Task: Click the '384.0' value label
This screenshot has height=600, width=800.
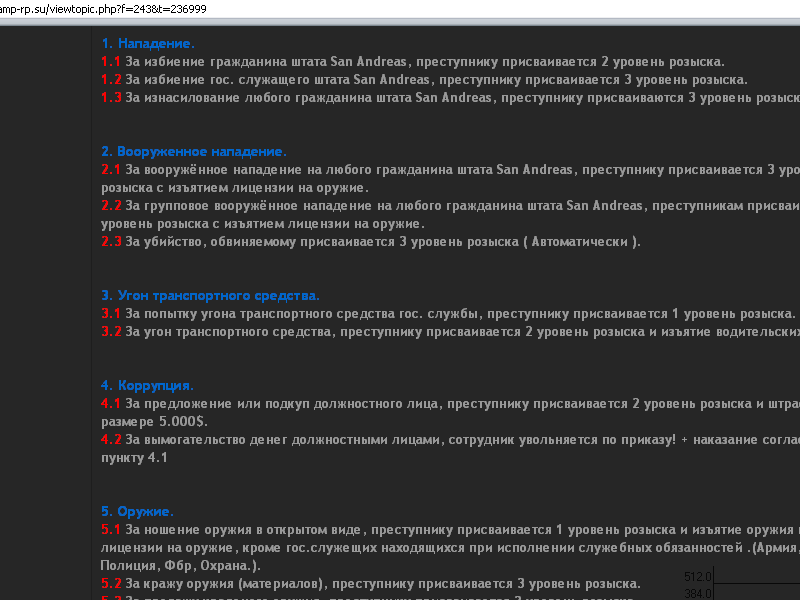Action: point(697,594)
